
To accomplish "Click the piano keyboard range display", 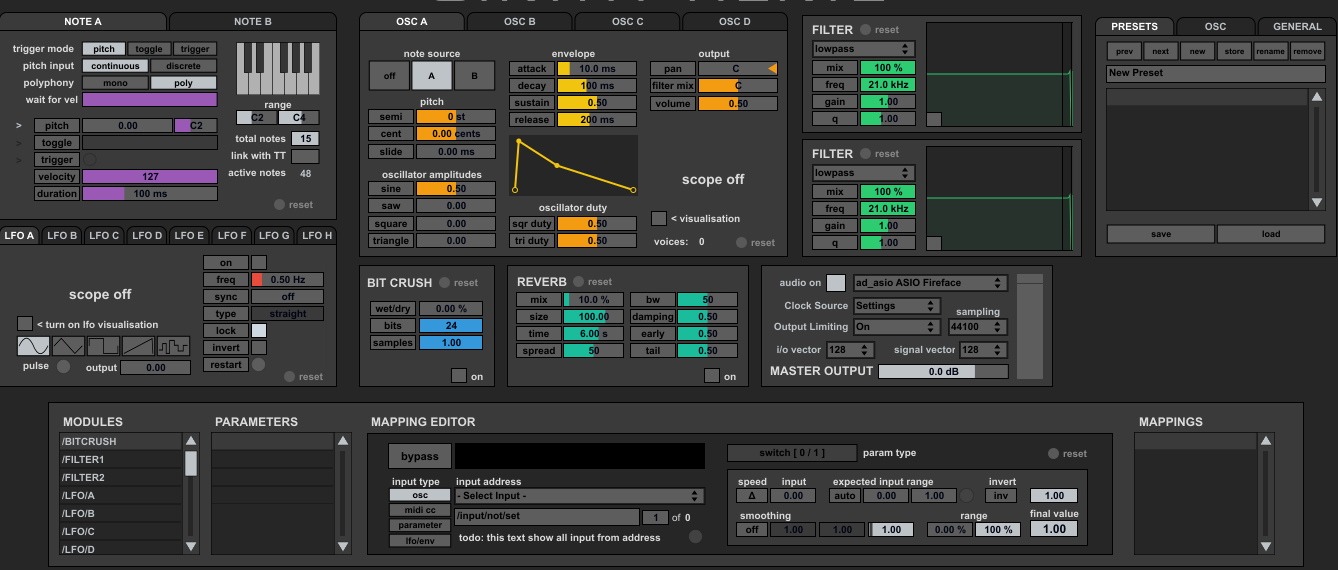I will tap(278, 69).
